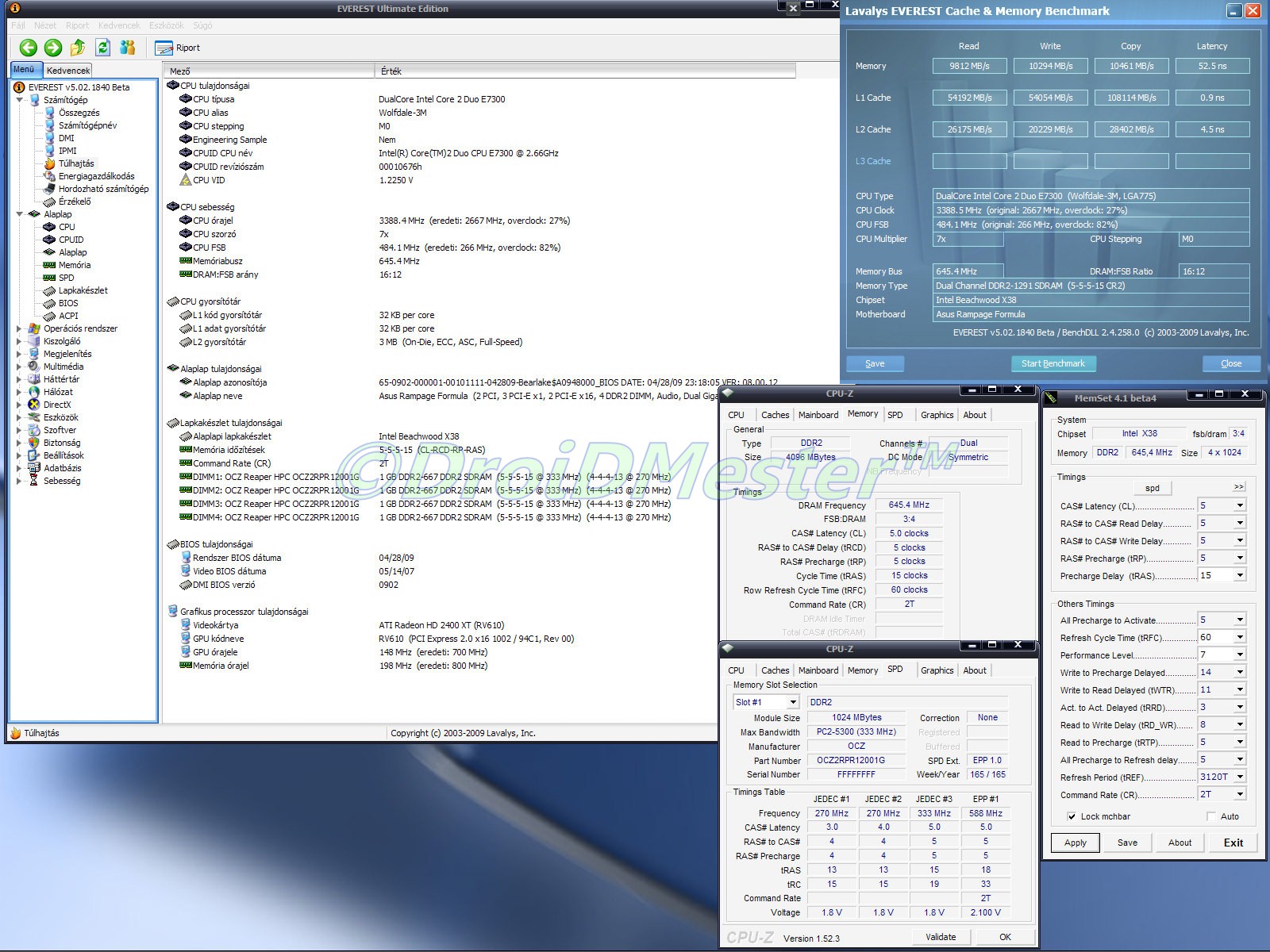Viewport: 1270px width, 952px height.
Task: Open Graphics tab in lower CPU-Z window
Action: (937, 670)
